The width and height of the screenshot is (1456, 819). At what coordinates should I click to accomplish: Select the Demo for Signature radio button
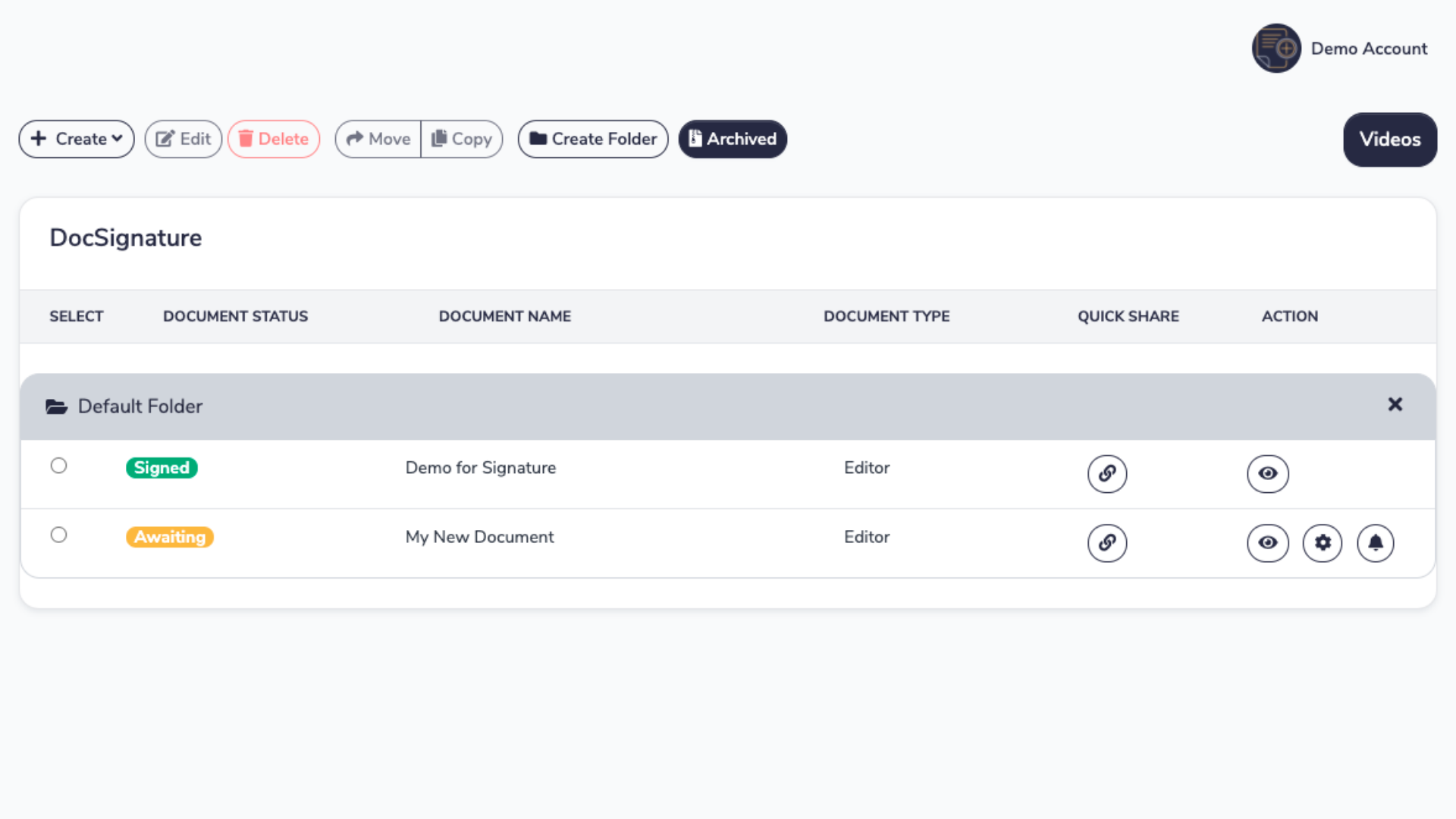[x=58, y=466]
